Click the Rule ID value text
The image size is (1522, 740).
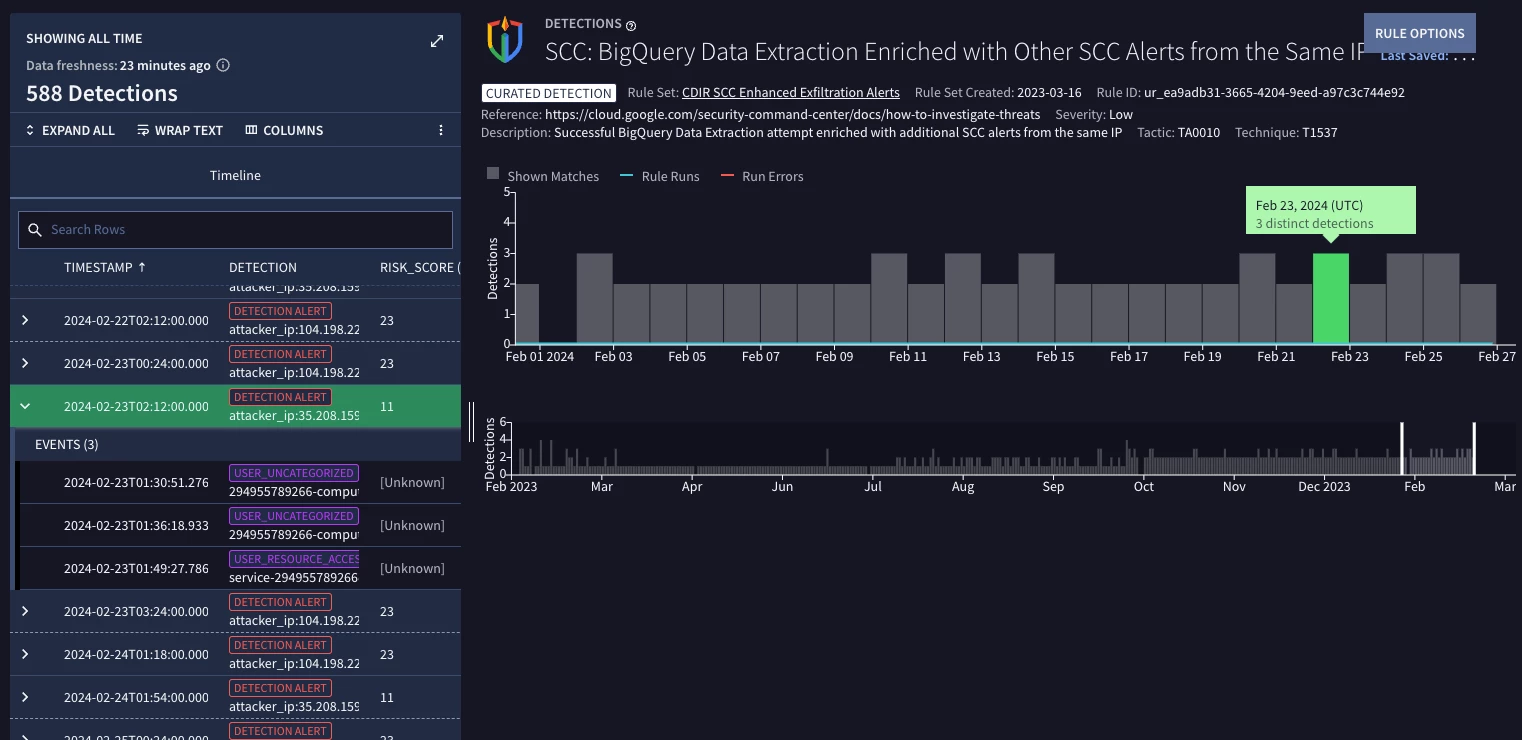pyautogui.click(x=1274, y=92)
